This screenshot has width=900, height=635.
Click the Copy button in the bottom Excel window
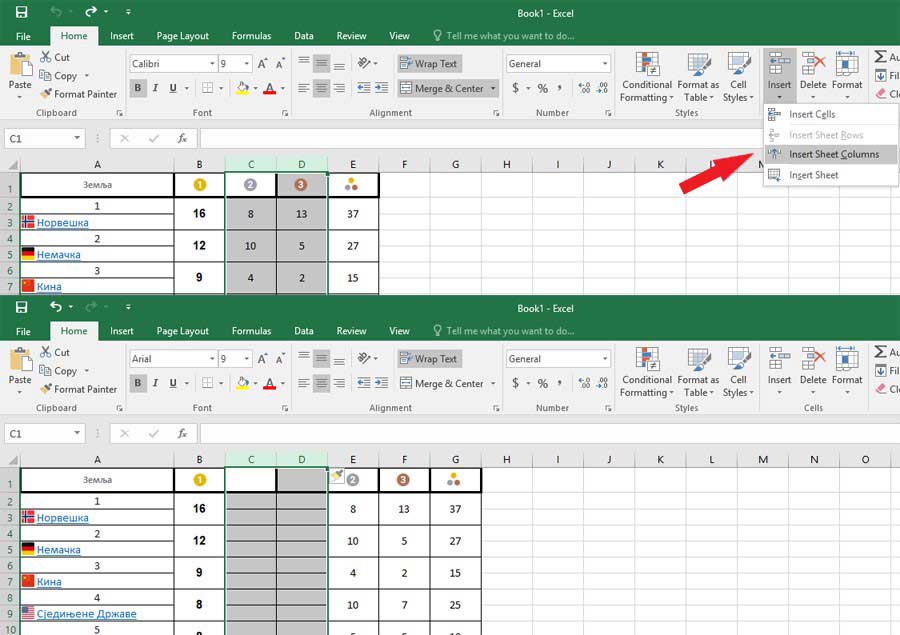point(58,371)
